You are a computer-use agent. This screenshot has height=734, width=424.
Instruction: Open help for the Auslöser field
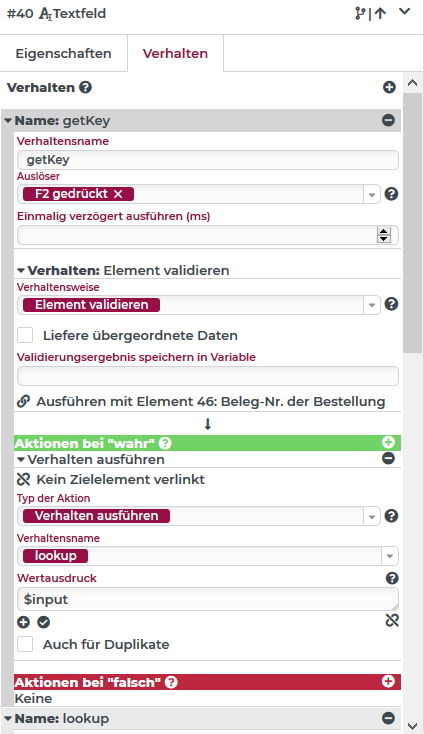pos(391,194)
